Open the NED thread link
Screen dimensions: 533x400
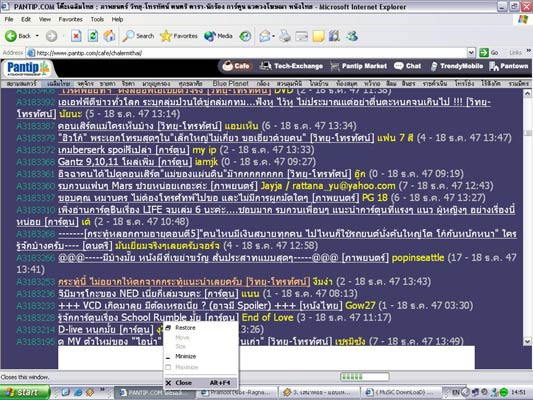(148, 294)
